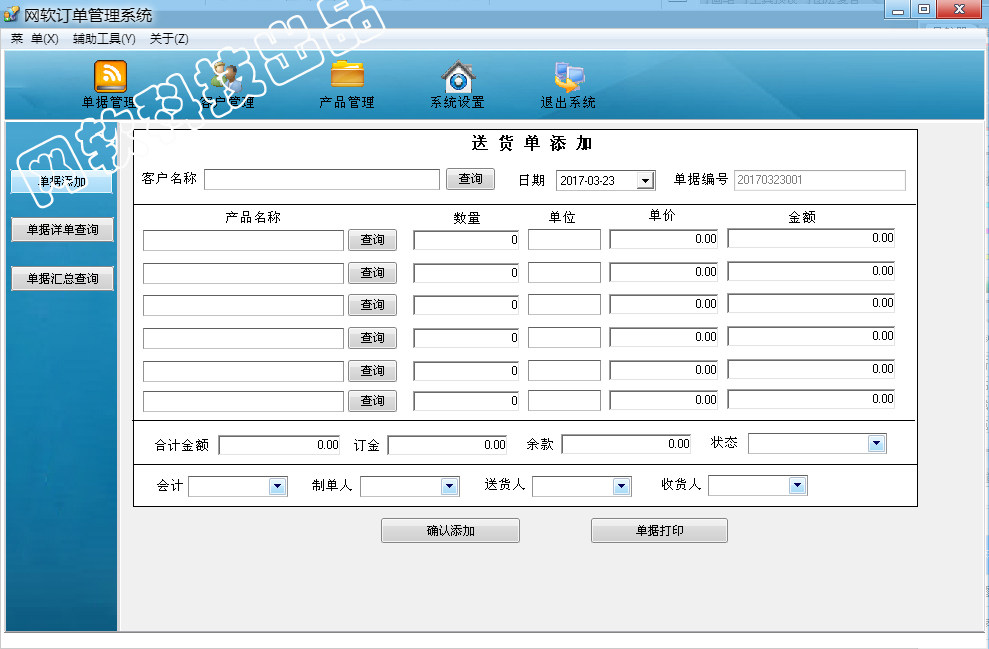Open the 会计 combo box

pos(278,486)
